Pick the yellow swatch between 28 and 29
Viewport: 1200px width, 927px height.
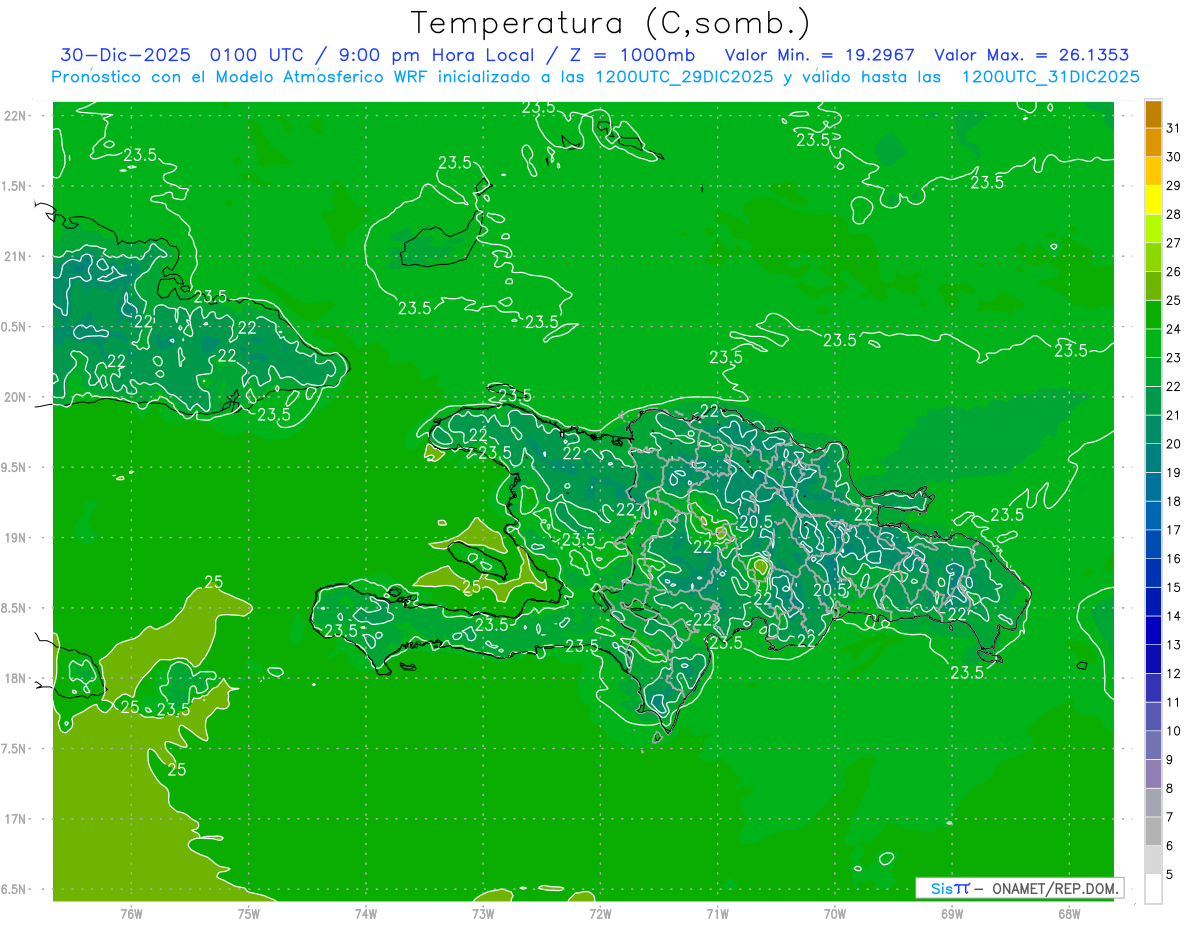[1153, 199]
